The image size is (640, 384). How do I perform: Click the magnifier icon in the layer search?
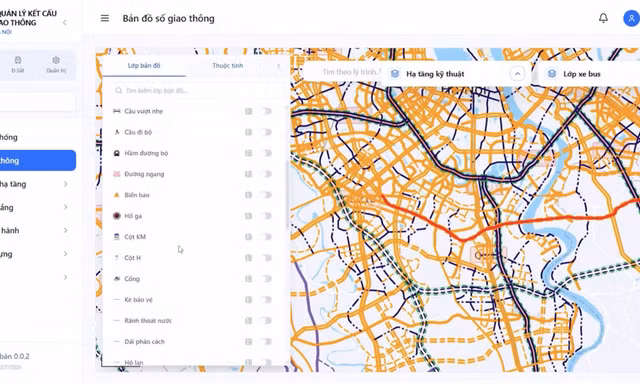click(x=118, y=91)
